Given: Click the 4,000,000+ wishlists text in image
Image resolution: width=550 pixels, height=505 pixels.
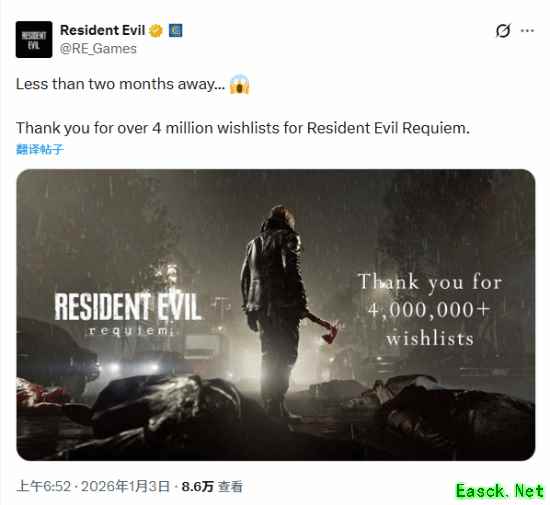Looking at the screenshot, I should click(x=430, y=310).
